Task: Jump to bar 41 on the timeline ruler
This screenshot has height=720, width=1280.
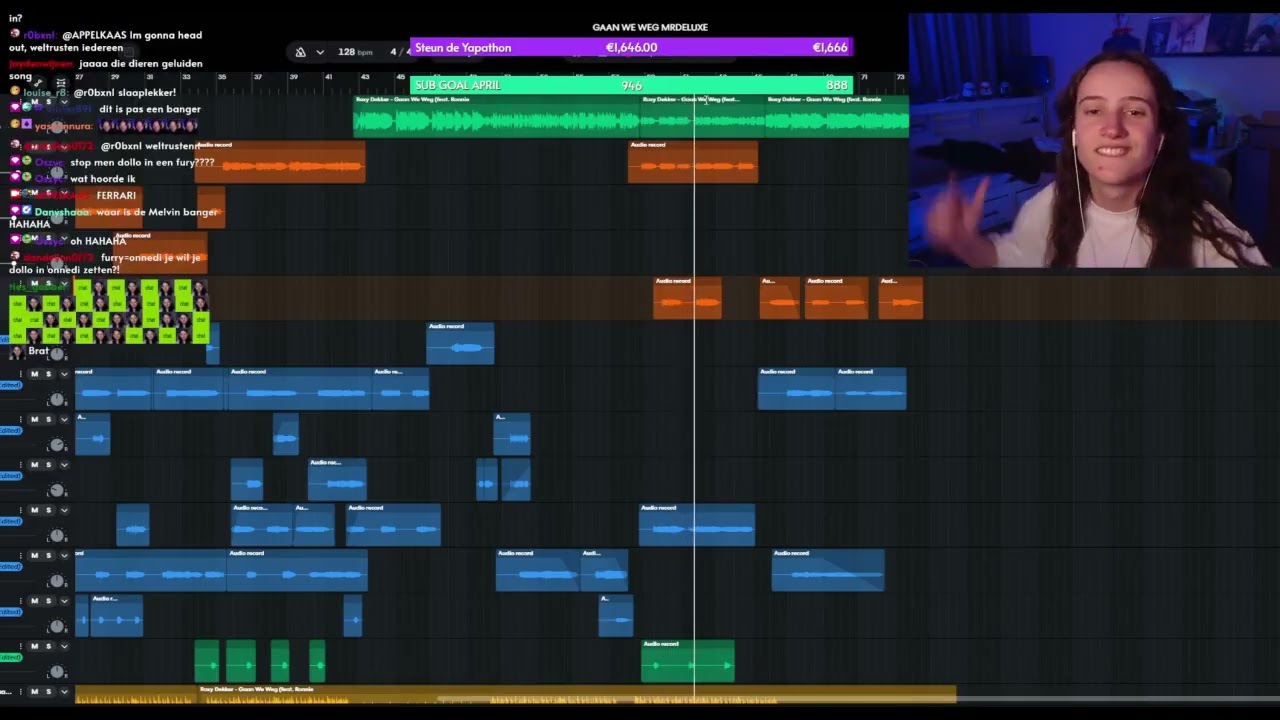Action: 329,77
